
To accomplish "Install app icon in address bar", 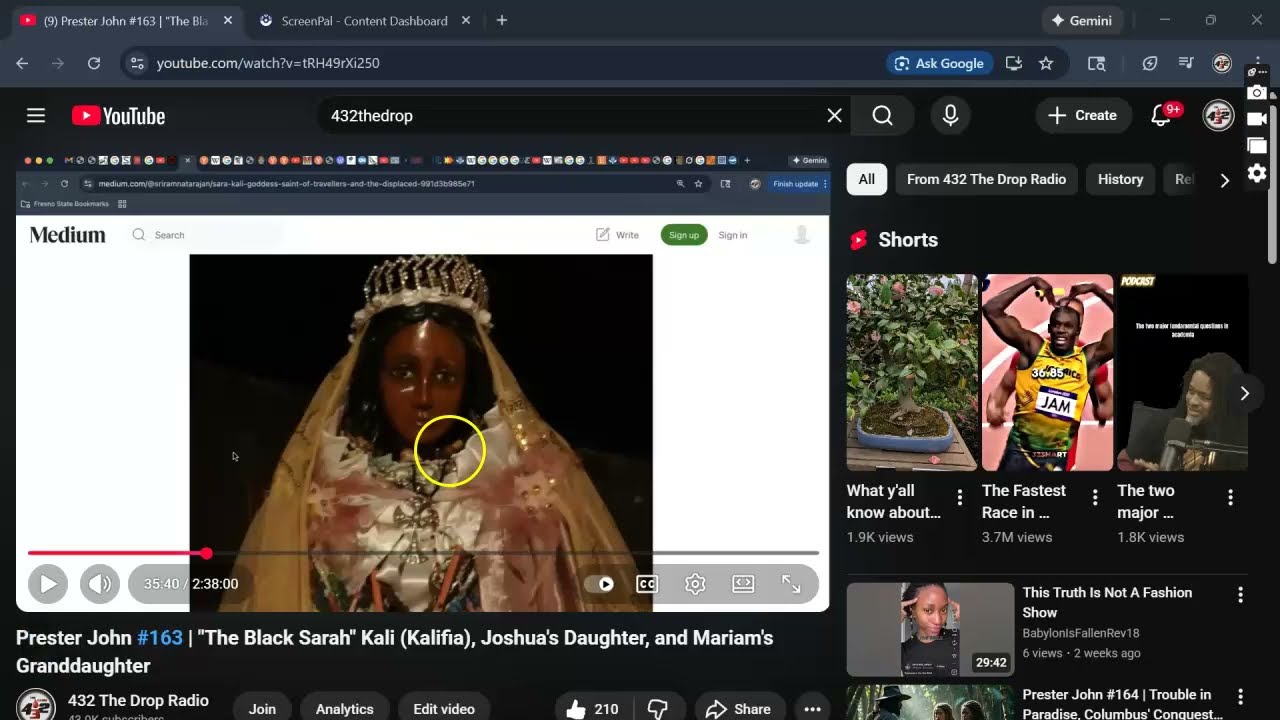I will pos(1014,63).
